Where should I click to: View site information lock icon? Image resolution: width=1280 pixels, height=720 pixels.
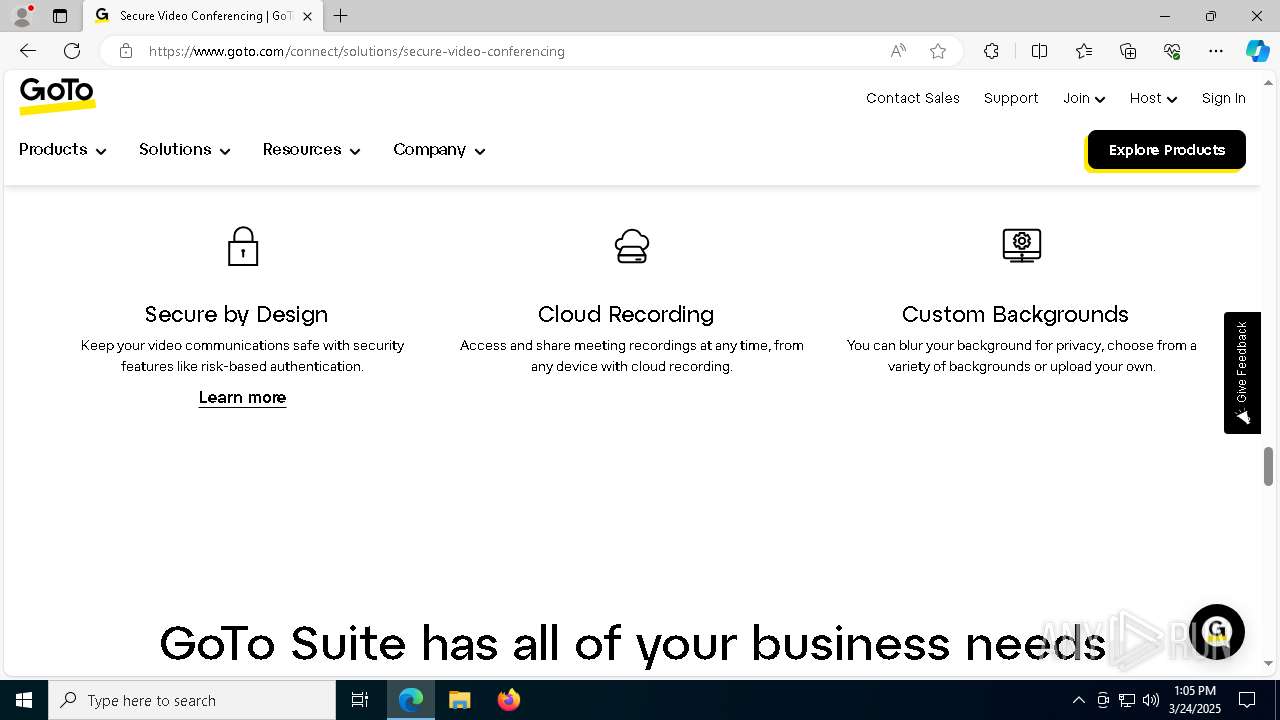(x=126, y=51)
